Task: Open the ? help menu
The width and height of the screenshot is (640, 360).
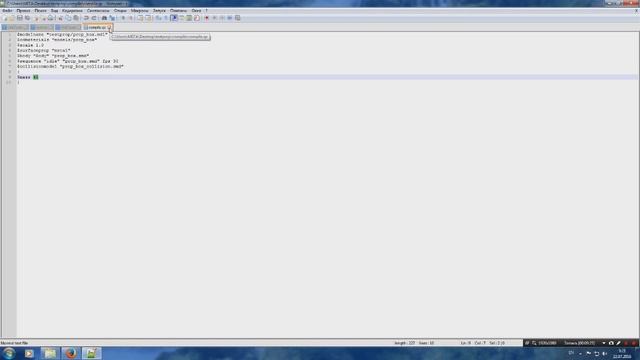Action: click(207, 11)
